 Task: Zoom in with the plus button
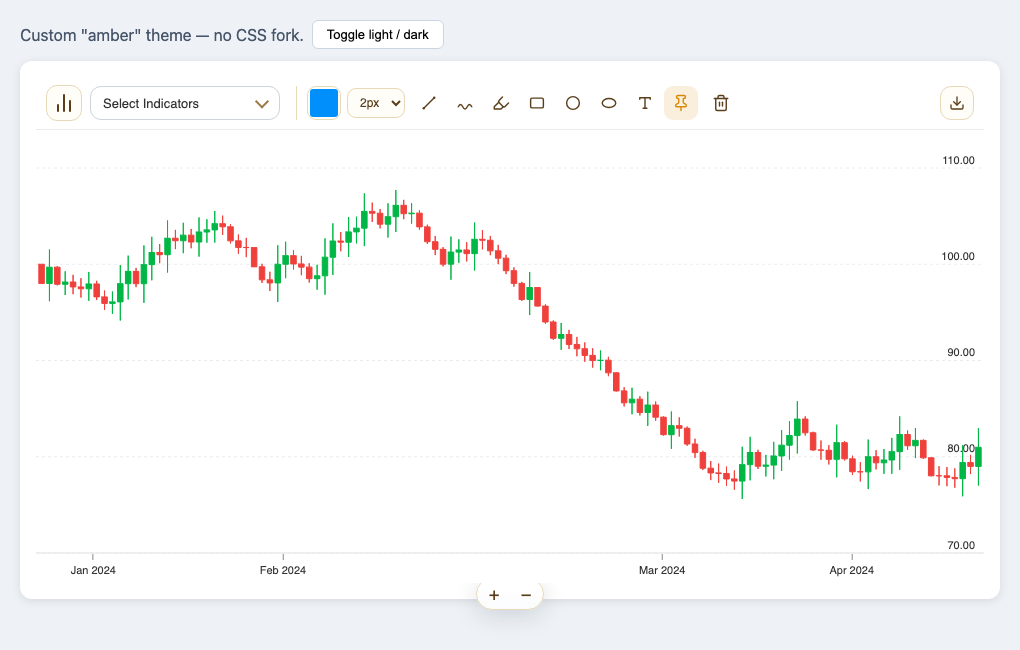pyautogui.click(x=494, y=595)
